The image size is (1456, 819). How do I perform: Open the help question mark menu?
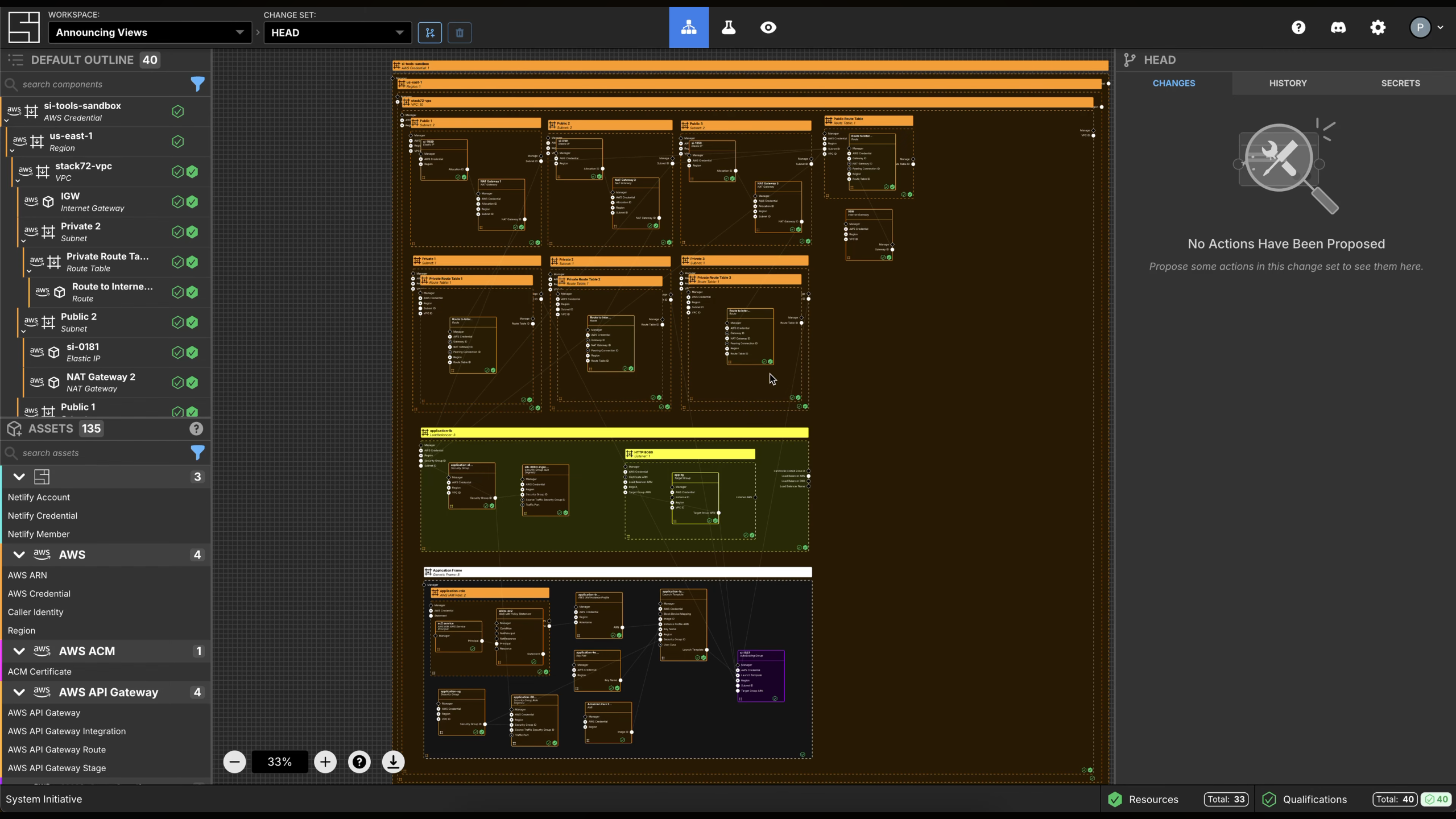coord(1298,27)
